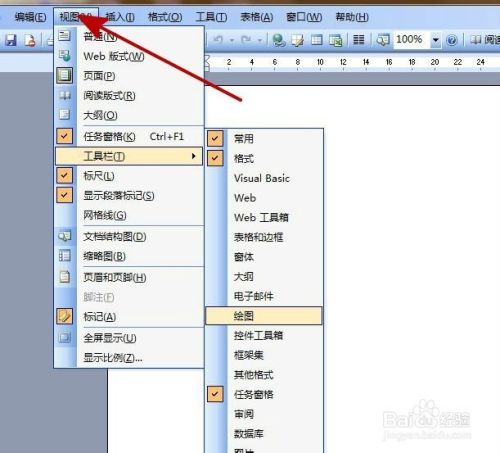Toggle the 任务窗格 checkmark in toolbar submenu
Screen dimensions: 500x453
(x=215, y=394)
